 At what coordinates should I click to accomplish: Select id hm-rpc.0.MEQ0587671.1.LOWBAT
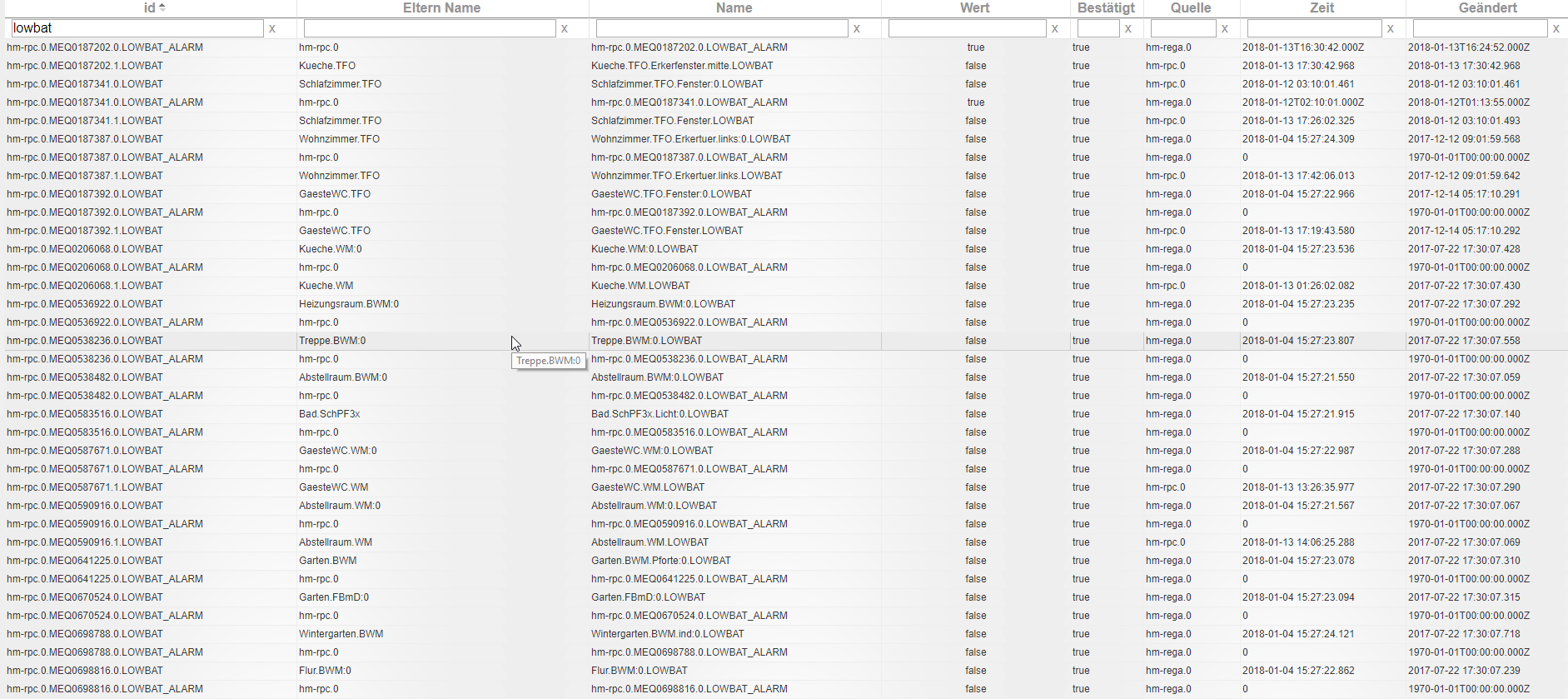pos(85,487)
